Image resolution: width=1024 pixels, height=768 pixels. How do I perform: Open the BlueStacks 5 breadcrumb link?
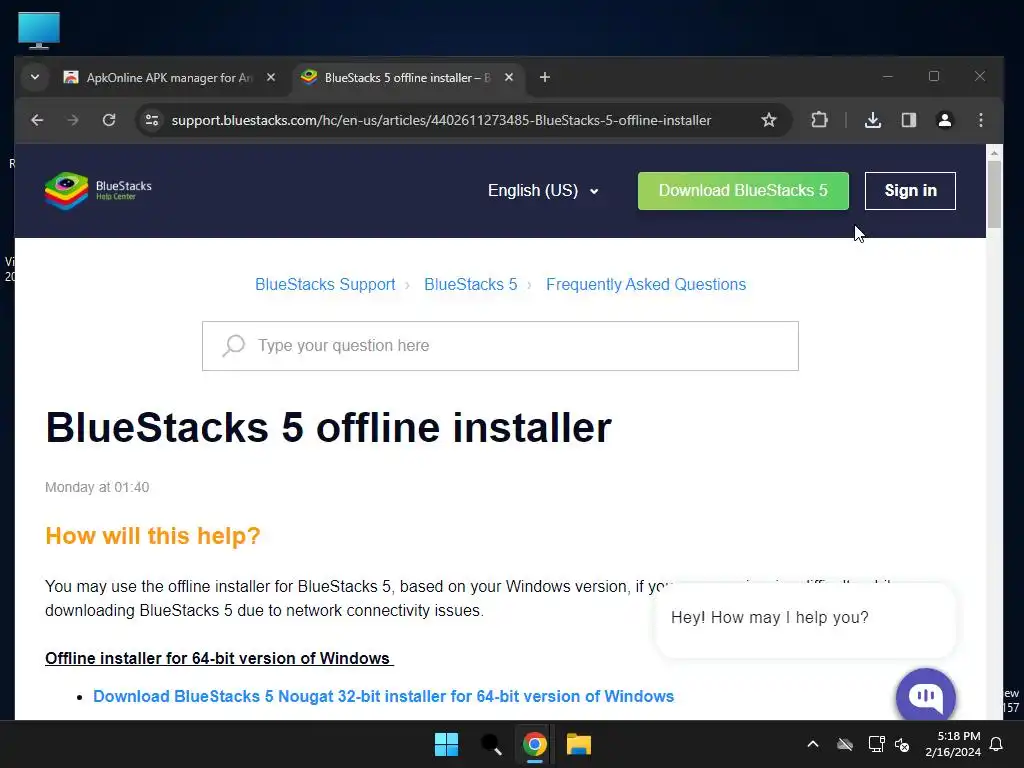click(471, 285)
